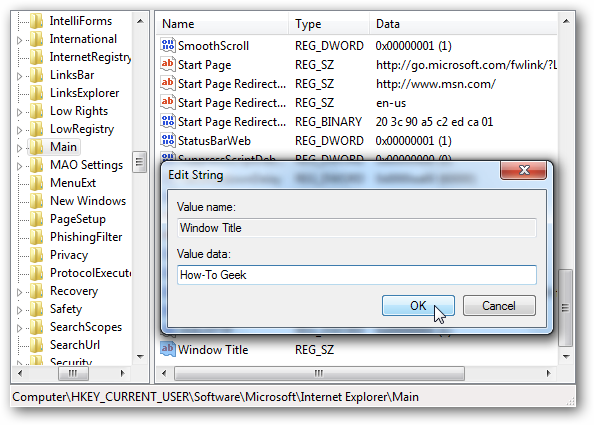The image size is (594, 425).
Task: Click the Main folder icon
Action: tap(36, 147)
